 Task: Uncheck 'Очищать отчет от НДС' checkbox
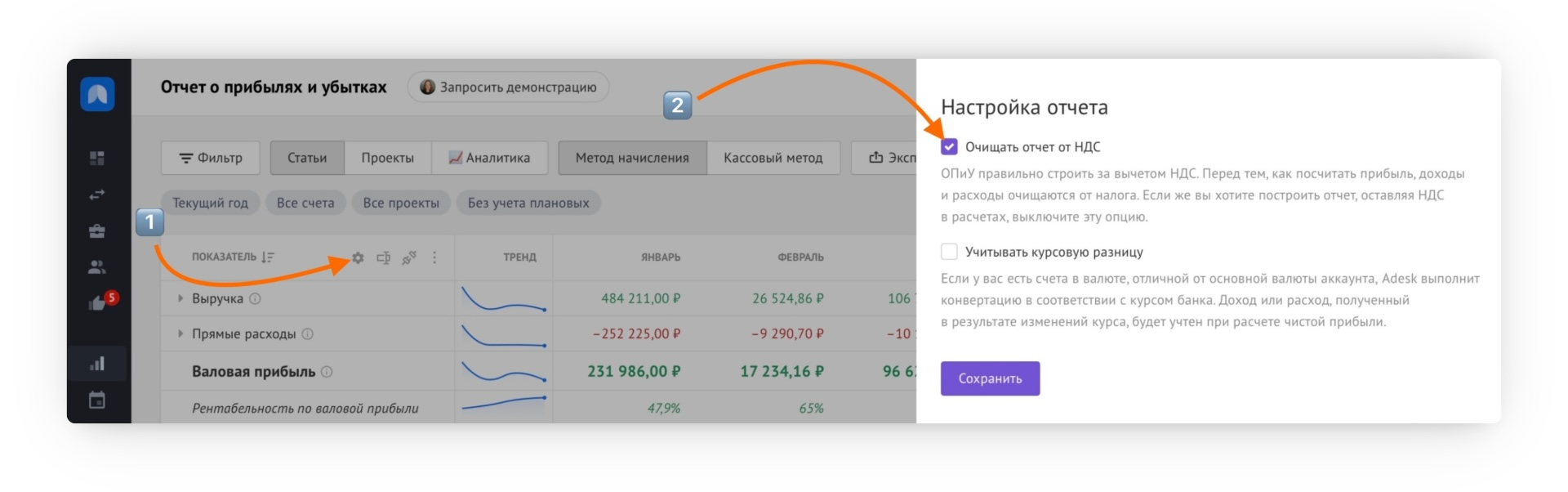tap(949, 147)
